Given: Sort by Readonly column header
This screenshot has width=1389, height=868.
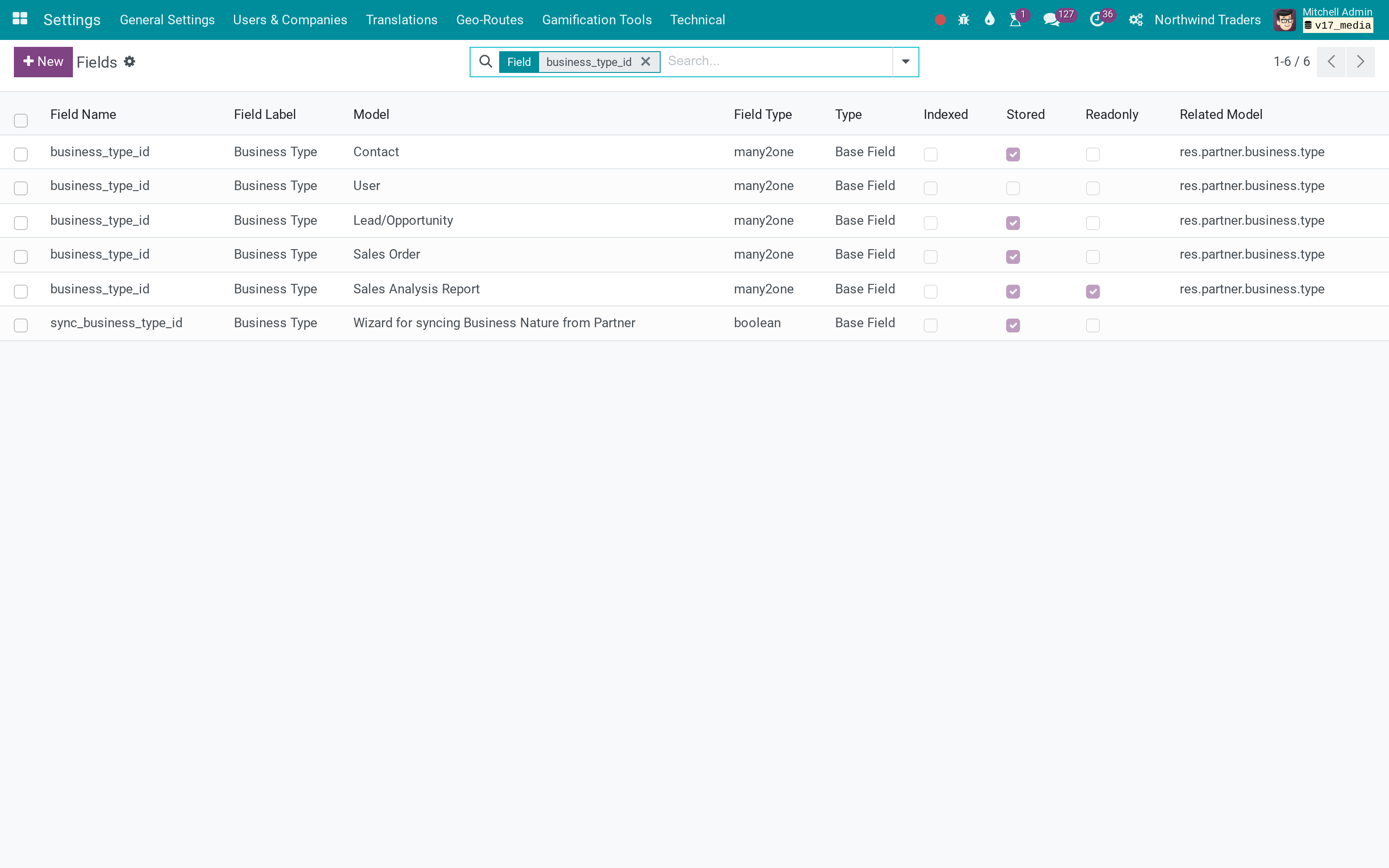Looking at the screenshot, I should pos(1112,114).
